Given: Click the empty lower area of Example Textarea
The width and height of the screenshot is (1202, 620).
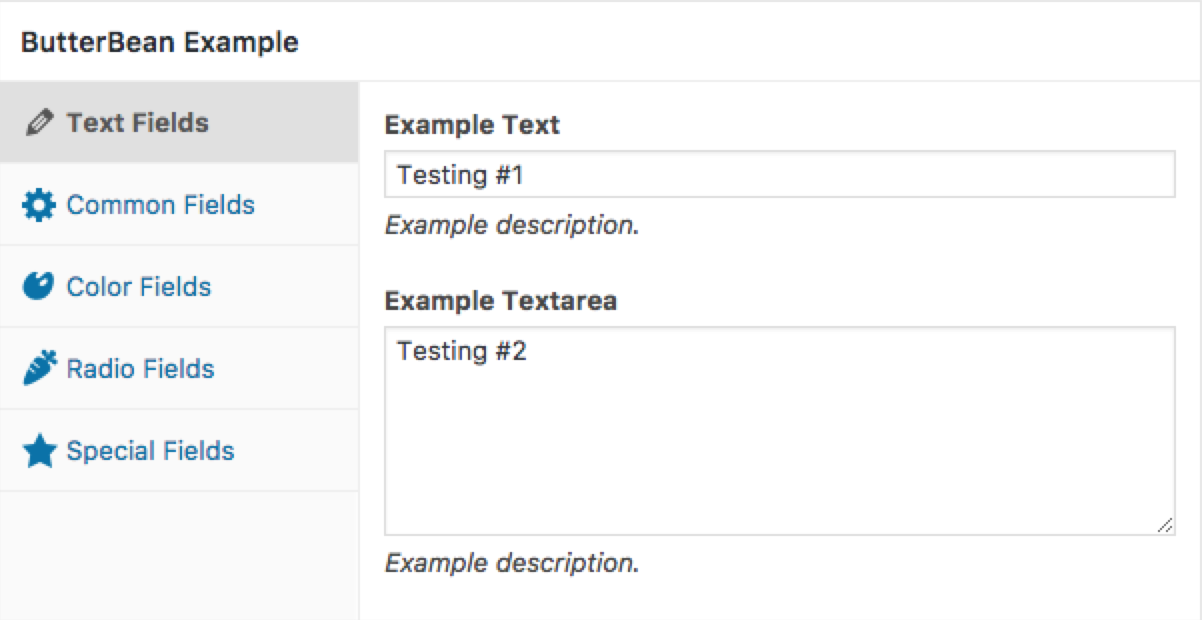Looking at the screenshot, I should [x=779, y=460].
